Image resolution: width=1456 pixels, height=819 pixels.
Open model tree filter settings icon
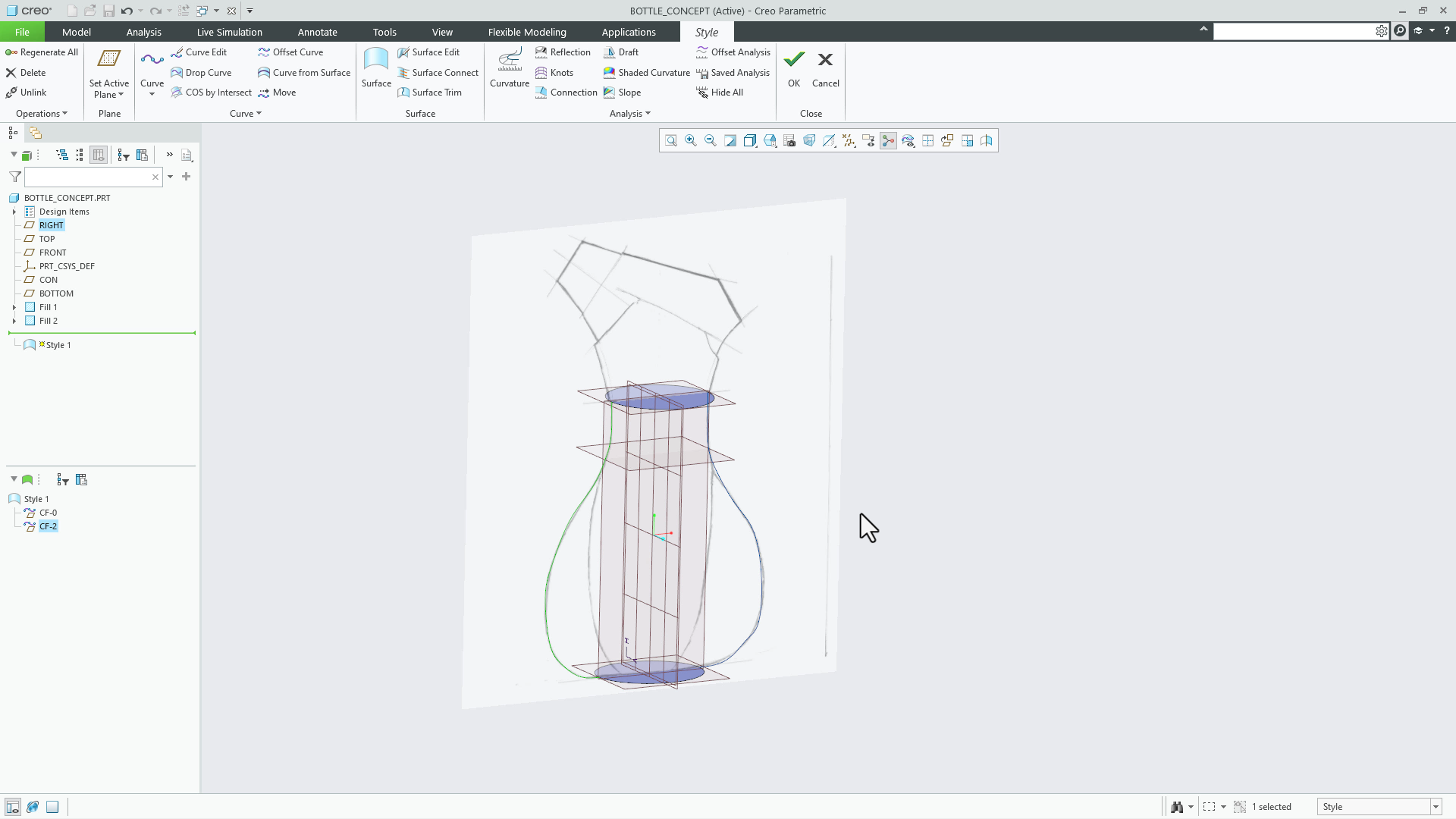pos(124,155)
